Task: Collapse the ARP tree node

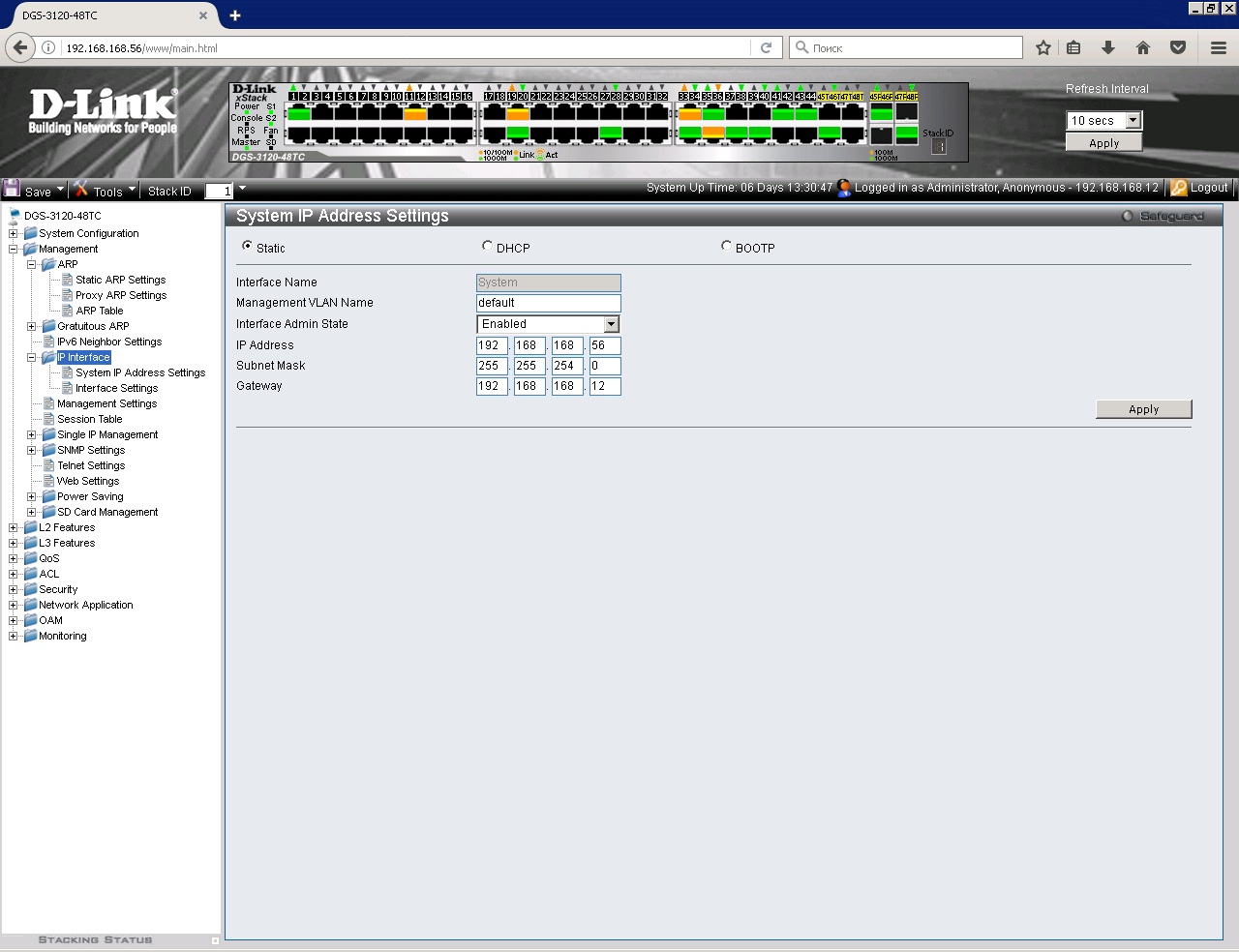Action: point(31,264)
